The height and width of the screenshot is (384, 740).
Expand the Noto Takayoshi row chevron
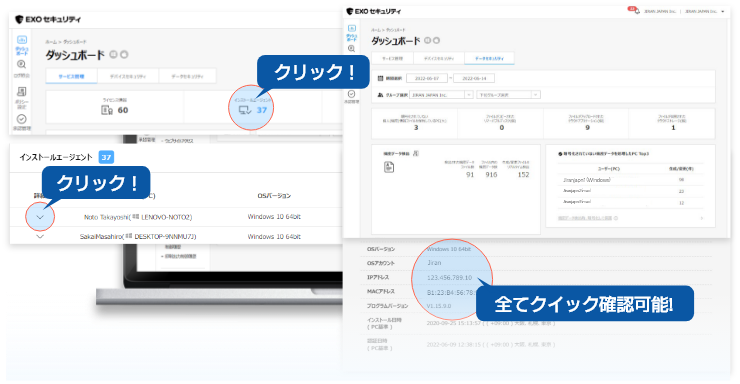coord(40,217)
